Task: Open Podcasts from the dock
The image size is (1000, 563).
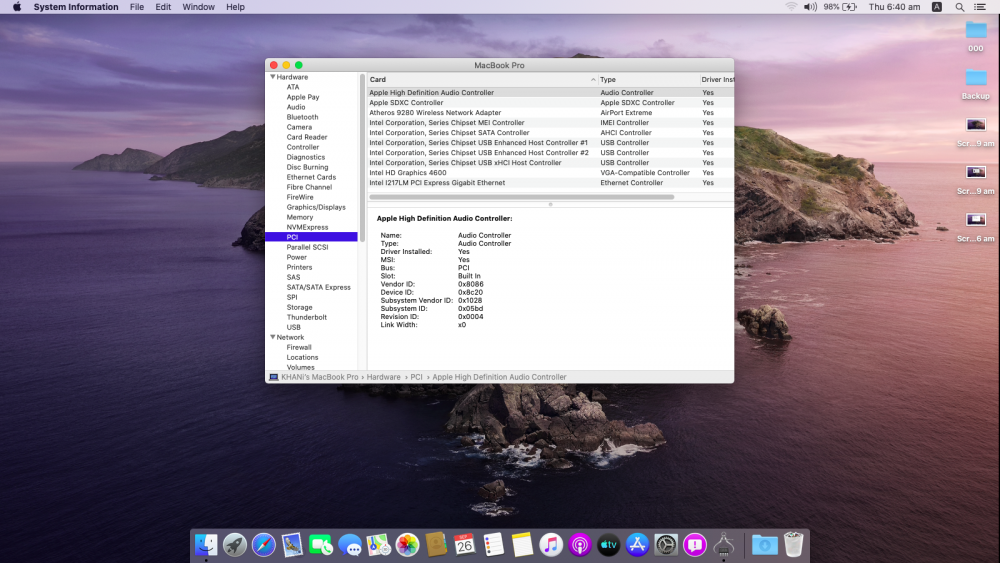Action: tap(580, 545)
